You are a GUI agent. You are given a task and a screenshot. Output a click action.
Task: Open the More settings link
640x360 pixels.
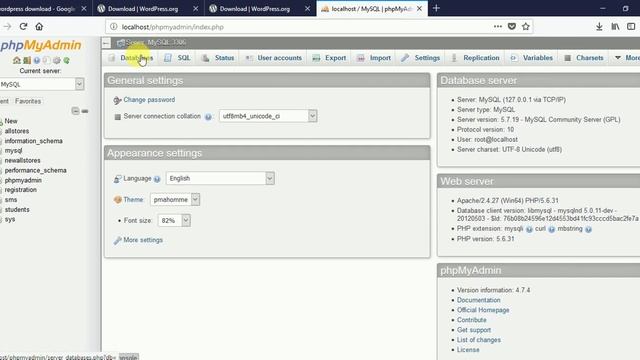click(143, 240)
